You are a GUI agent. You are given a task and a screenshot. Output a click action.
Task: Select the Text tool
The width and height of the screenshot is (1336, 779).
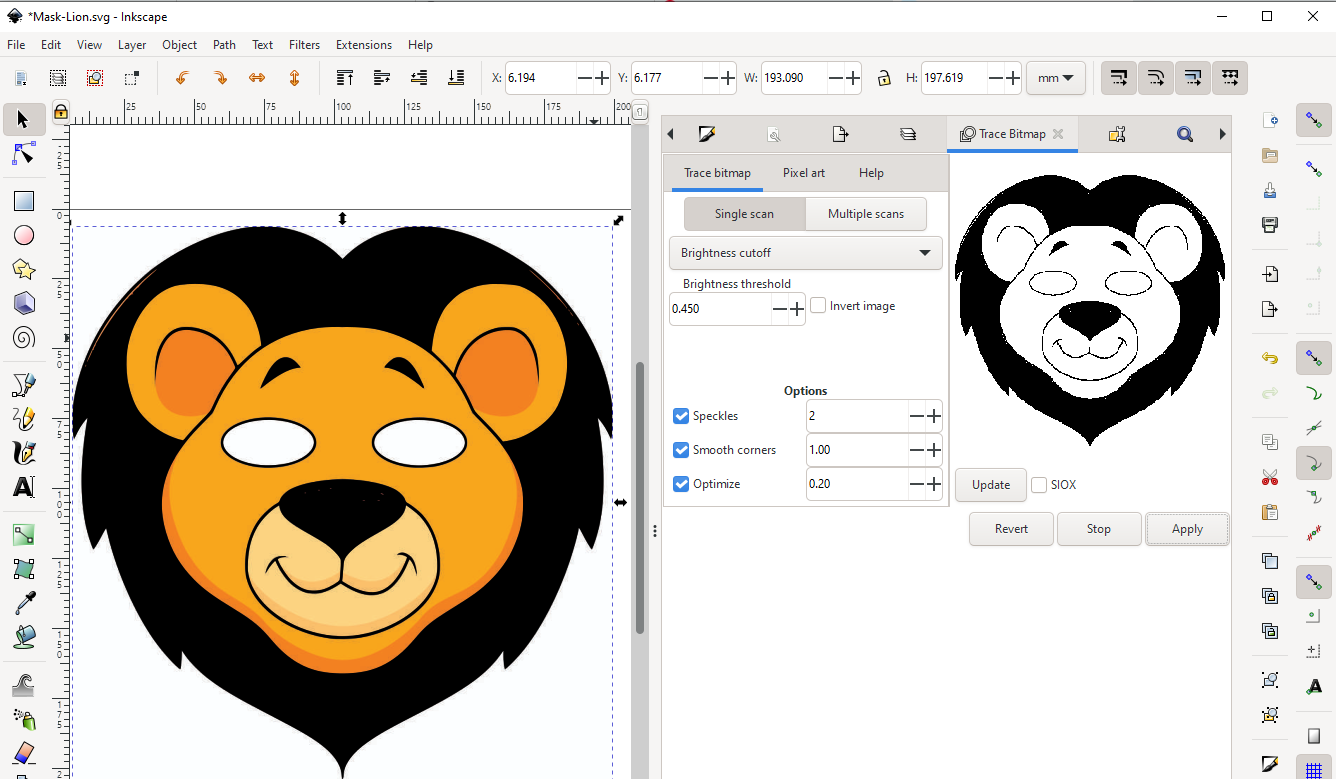24,487
